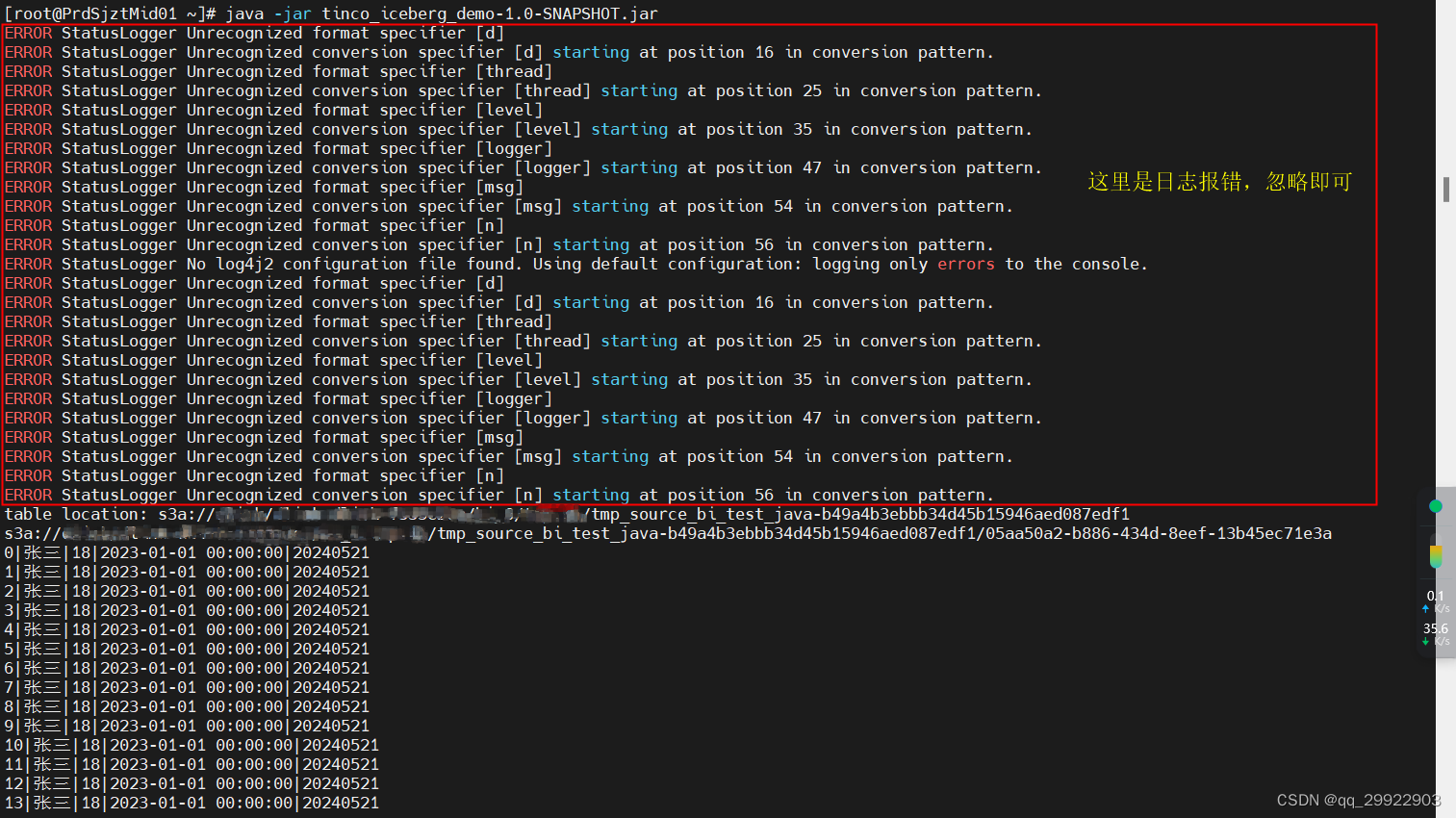Click output row starting with 5|张三

(x=187, y=649)
